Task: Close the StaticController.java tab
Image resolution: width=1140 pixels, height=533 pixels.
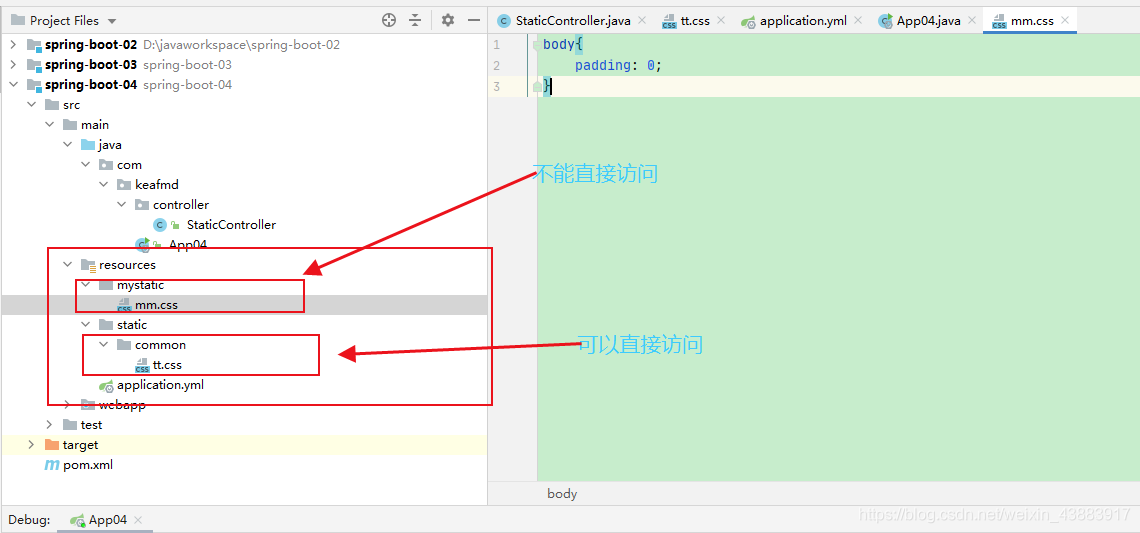Action: (641, 21)
